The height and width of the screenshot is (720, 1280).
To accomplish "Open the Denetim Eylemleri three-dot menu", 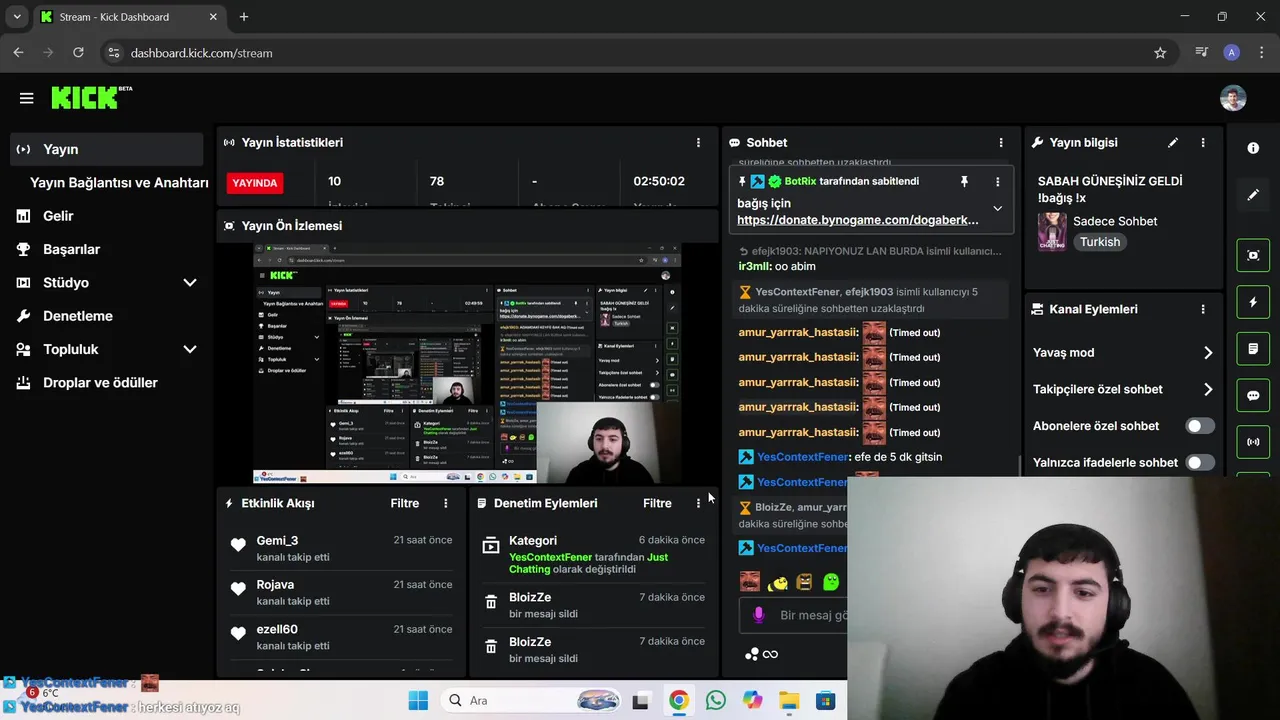I will (x=698, y=503).
